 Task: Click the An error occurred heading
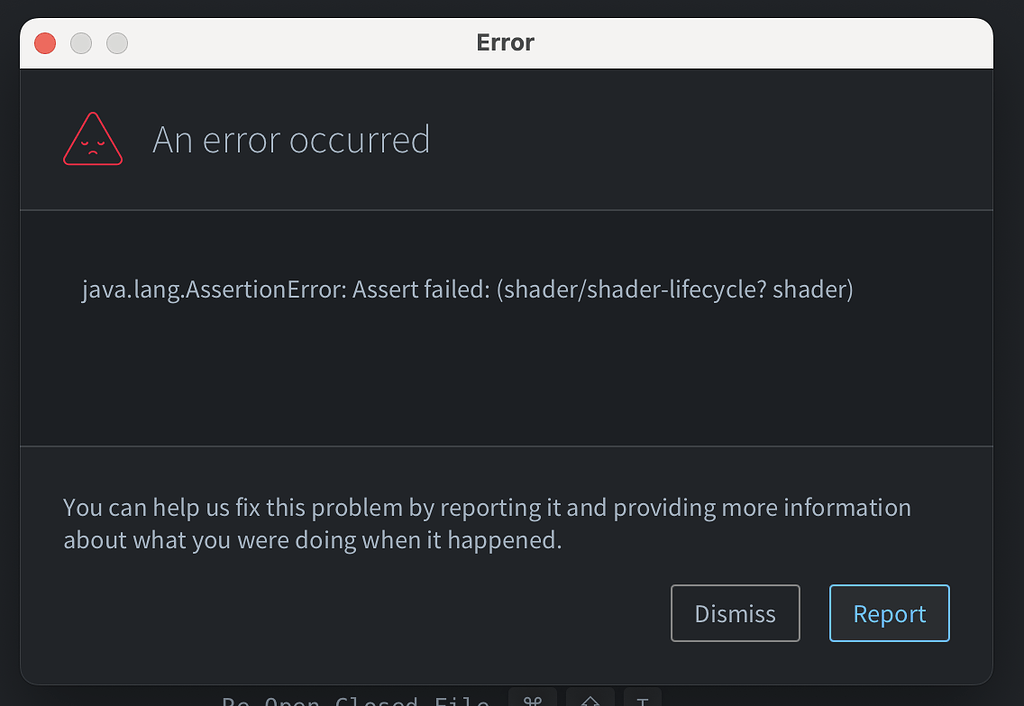[x=290, y=139]
